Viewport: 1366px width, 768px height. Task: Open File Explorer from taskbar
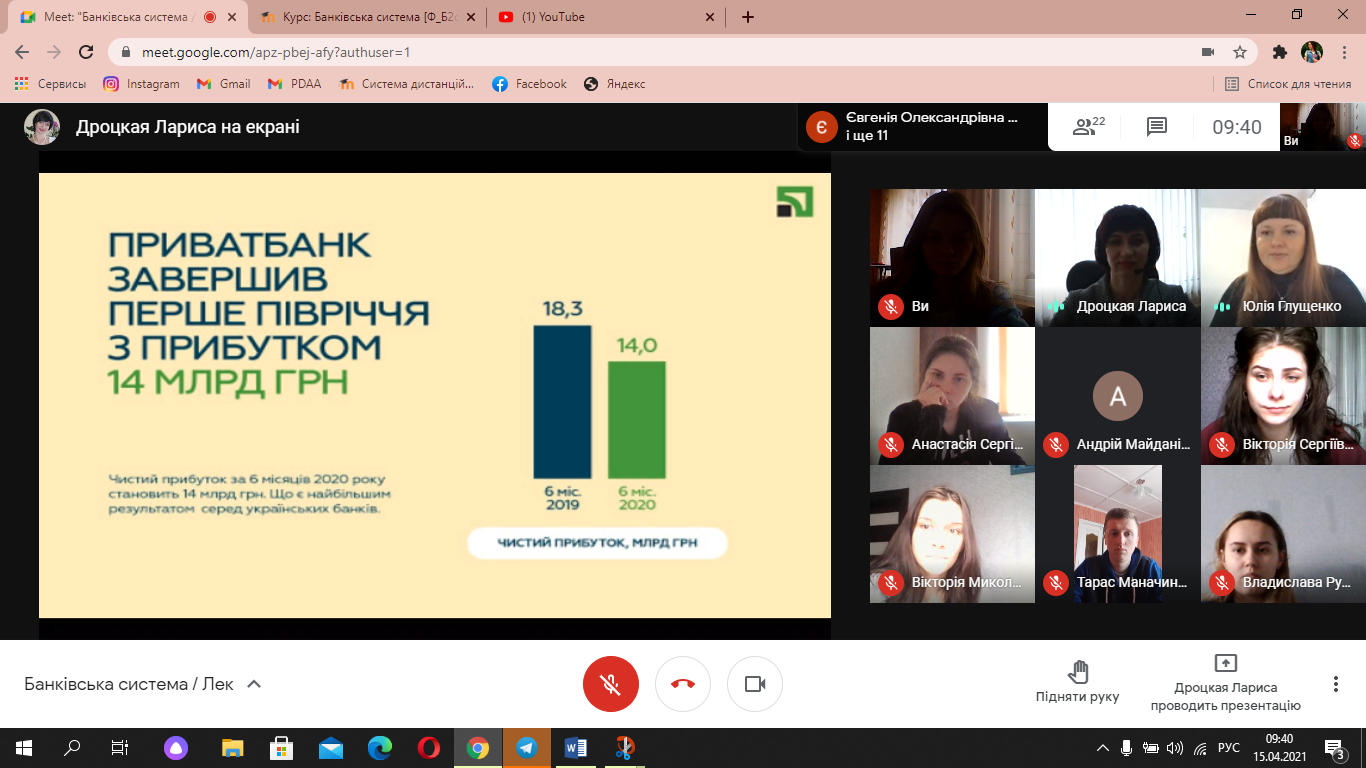232,748
